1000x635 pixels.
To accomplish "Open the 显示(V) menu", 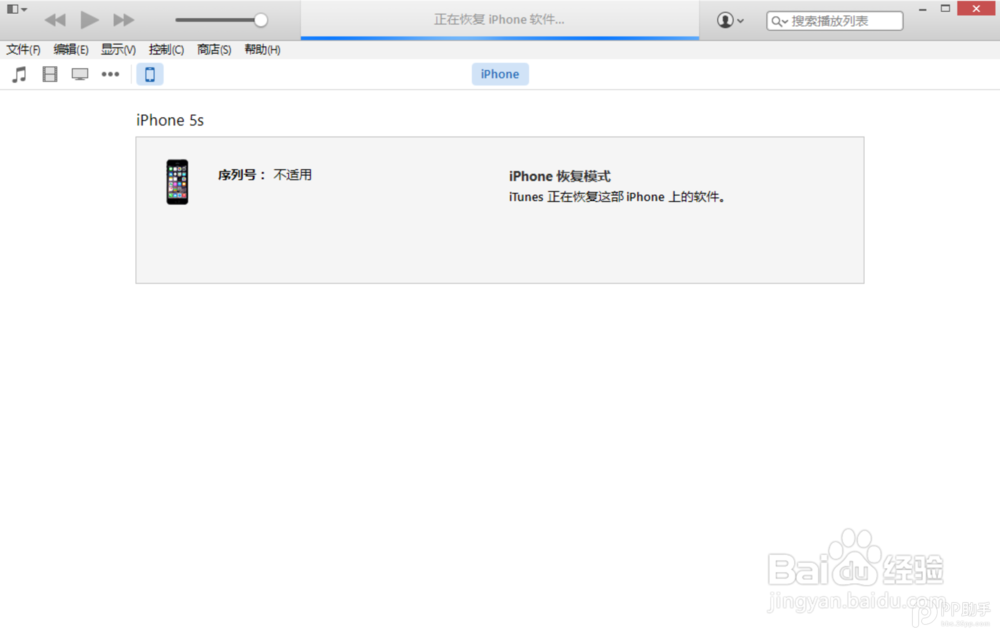I will pos(118,50).
